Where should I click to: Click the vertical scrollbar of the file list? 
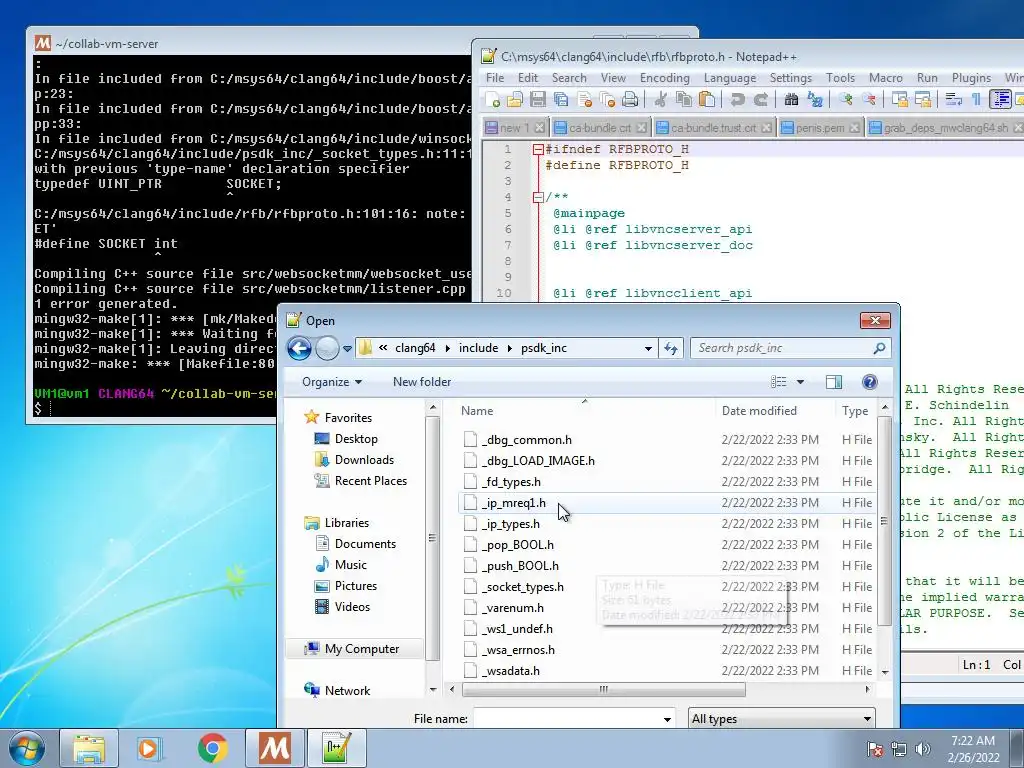click(x=885, y=522)
